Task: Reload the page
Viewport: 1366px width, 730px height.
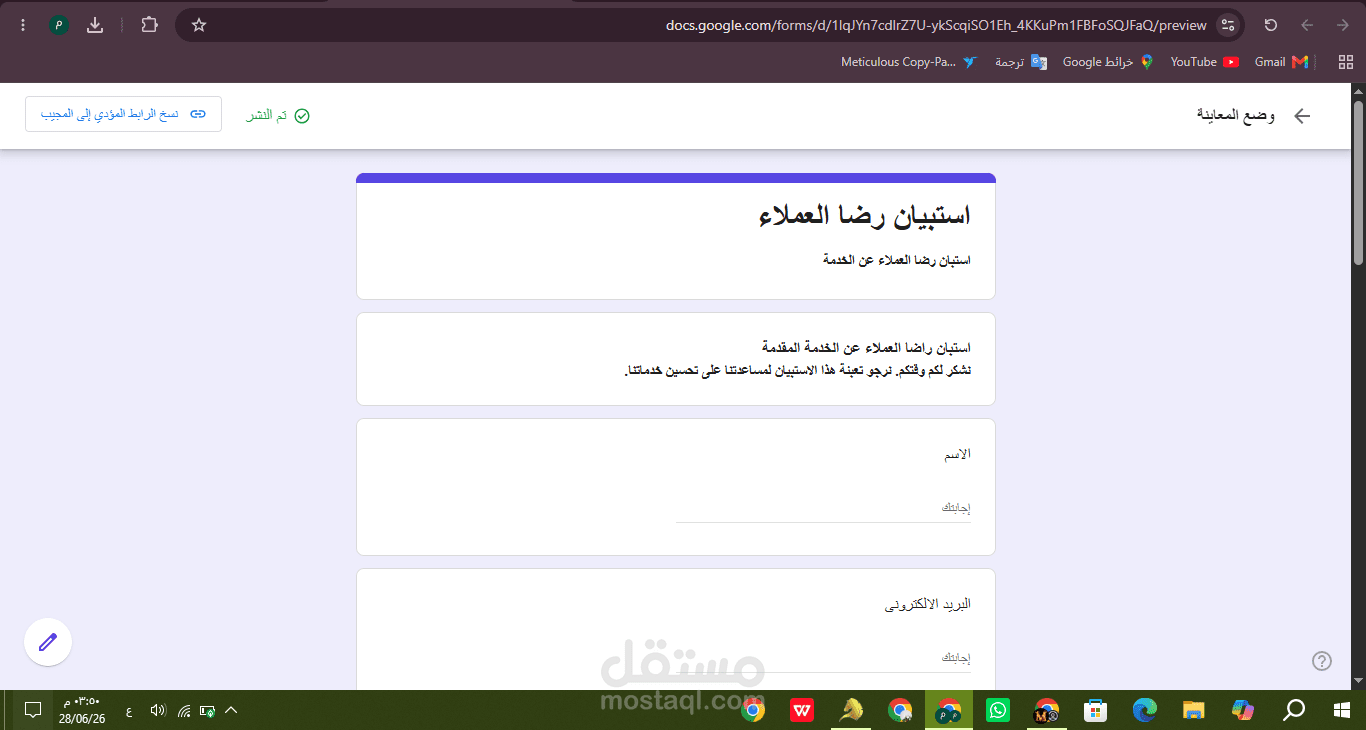Action: click(x=1271, y=25)
